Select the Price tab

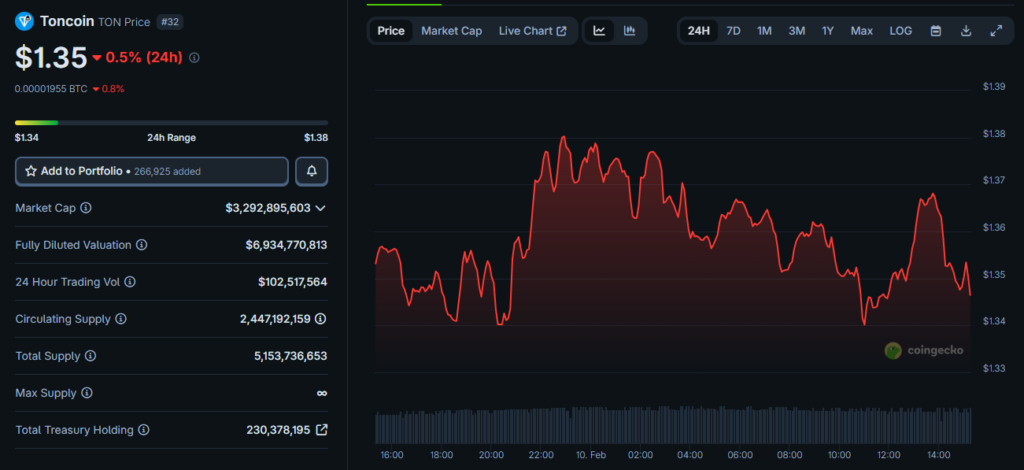pyautogui.click(x=391, y=31)
